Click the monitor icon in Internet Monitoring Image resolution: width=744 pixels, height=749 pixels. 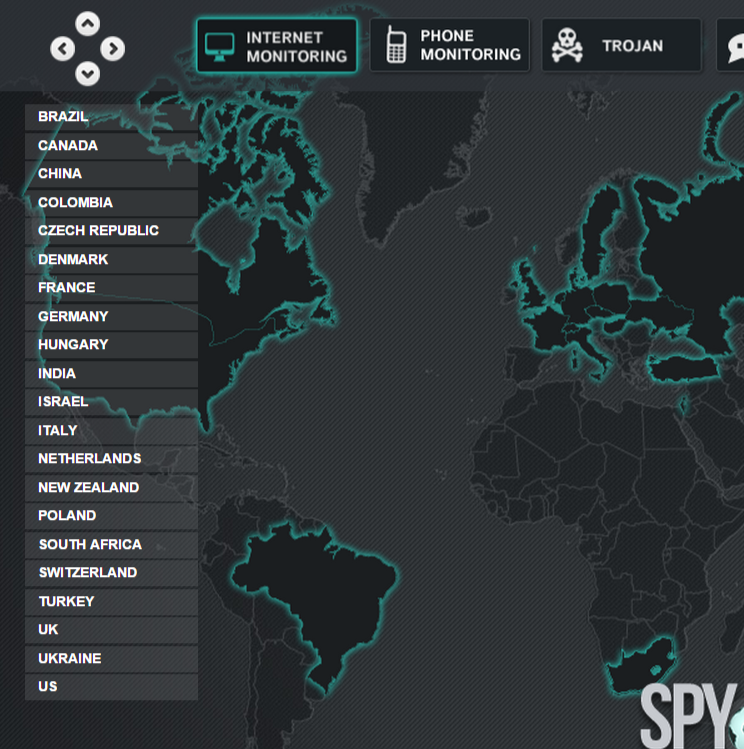[x=219, y=46]
